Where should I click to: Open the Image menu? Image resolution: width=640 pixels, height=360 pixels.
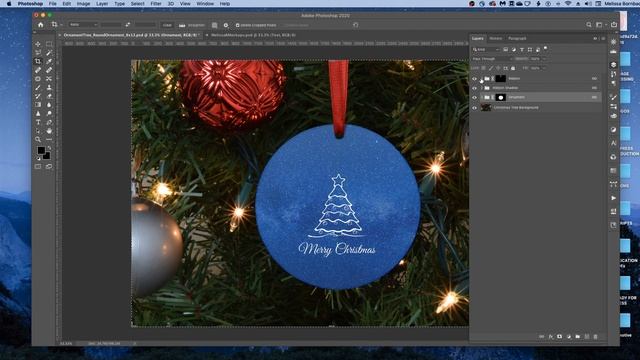(83, 4)
